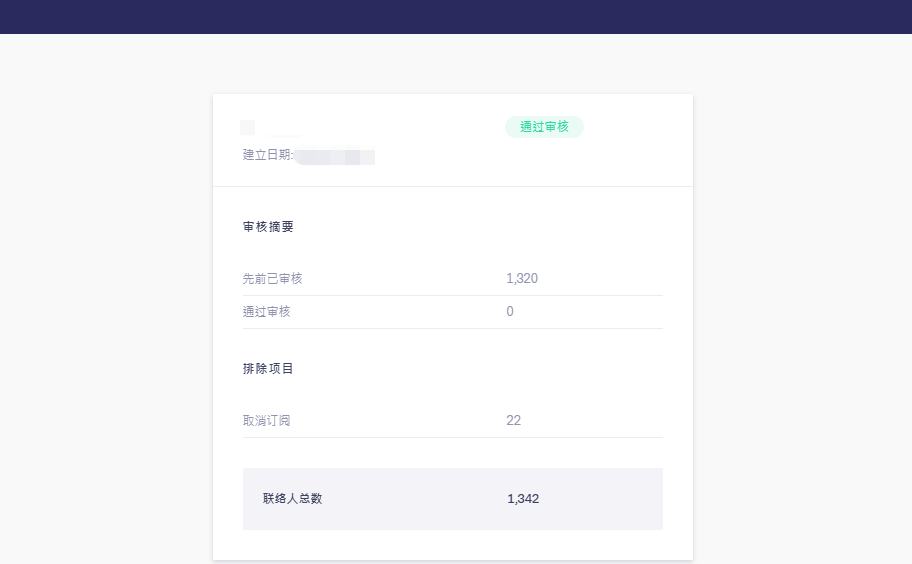This screenshot has width=912, height=564.
Task: Select the 联络人总数 total label
Action: click(293, 498)
